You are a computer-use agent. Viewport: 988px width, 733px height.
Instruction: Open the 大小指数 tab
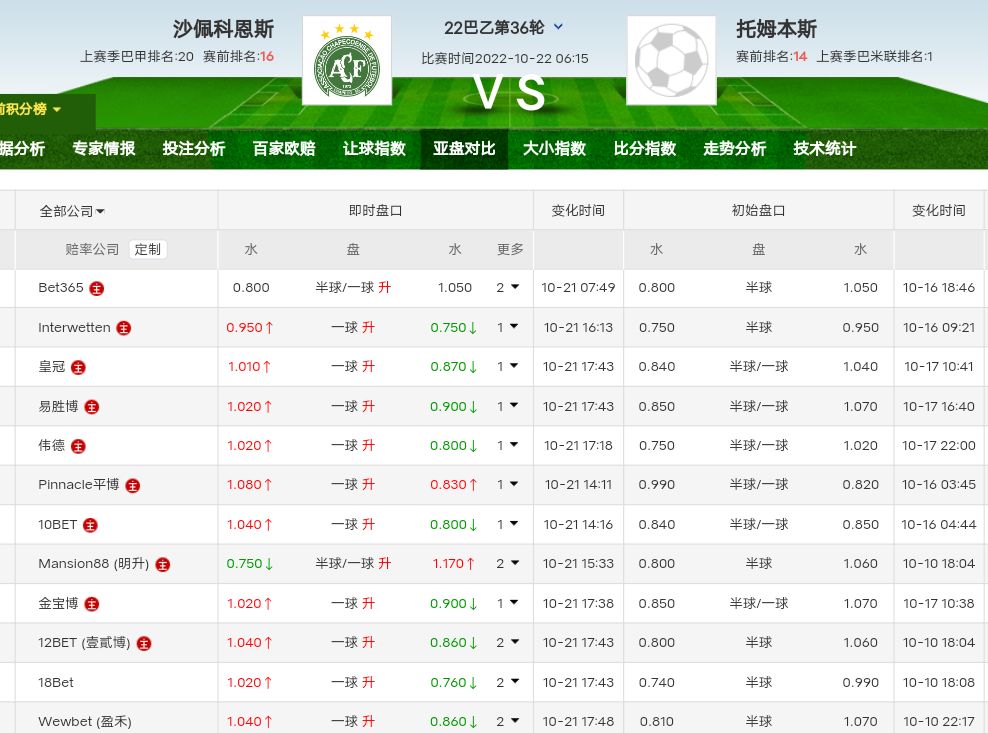point(554,149)
